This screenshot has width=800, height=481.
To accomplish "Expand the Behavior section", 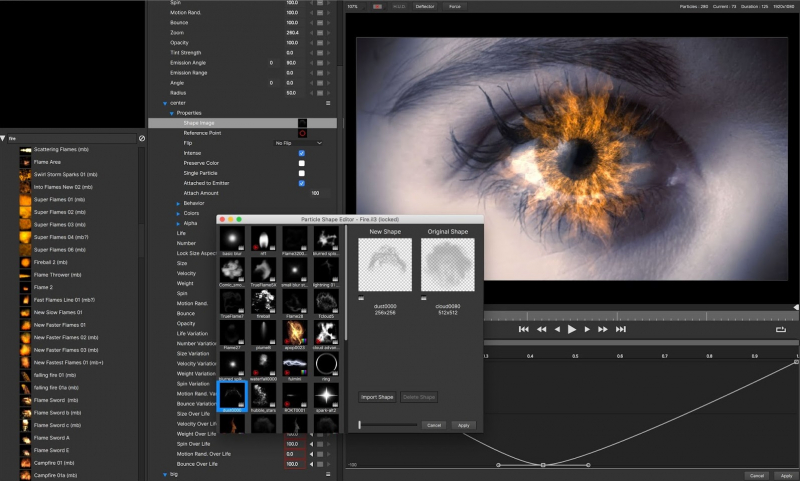I will pos(177,203).
